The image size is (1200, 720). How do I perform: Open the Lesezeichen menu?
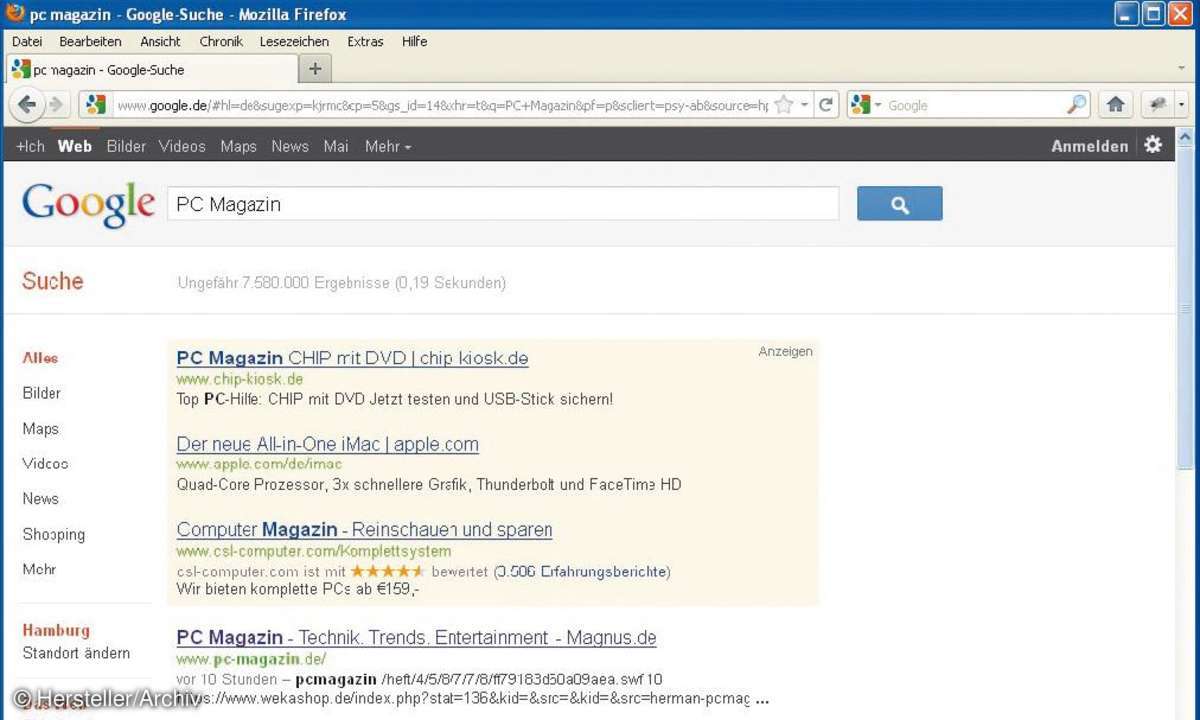pyautogui.click(x=294, y=41)
